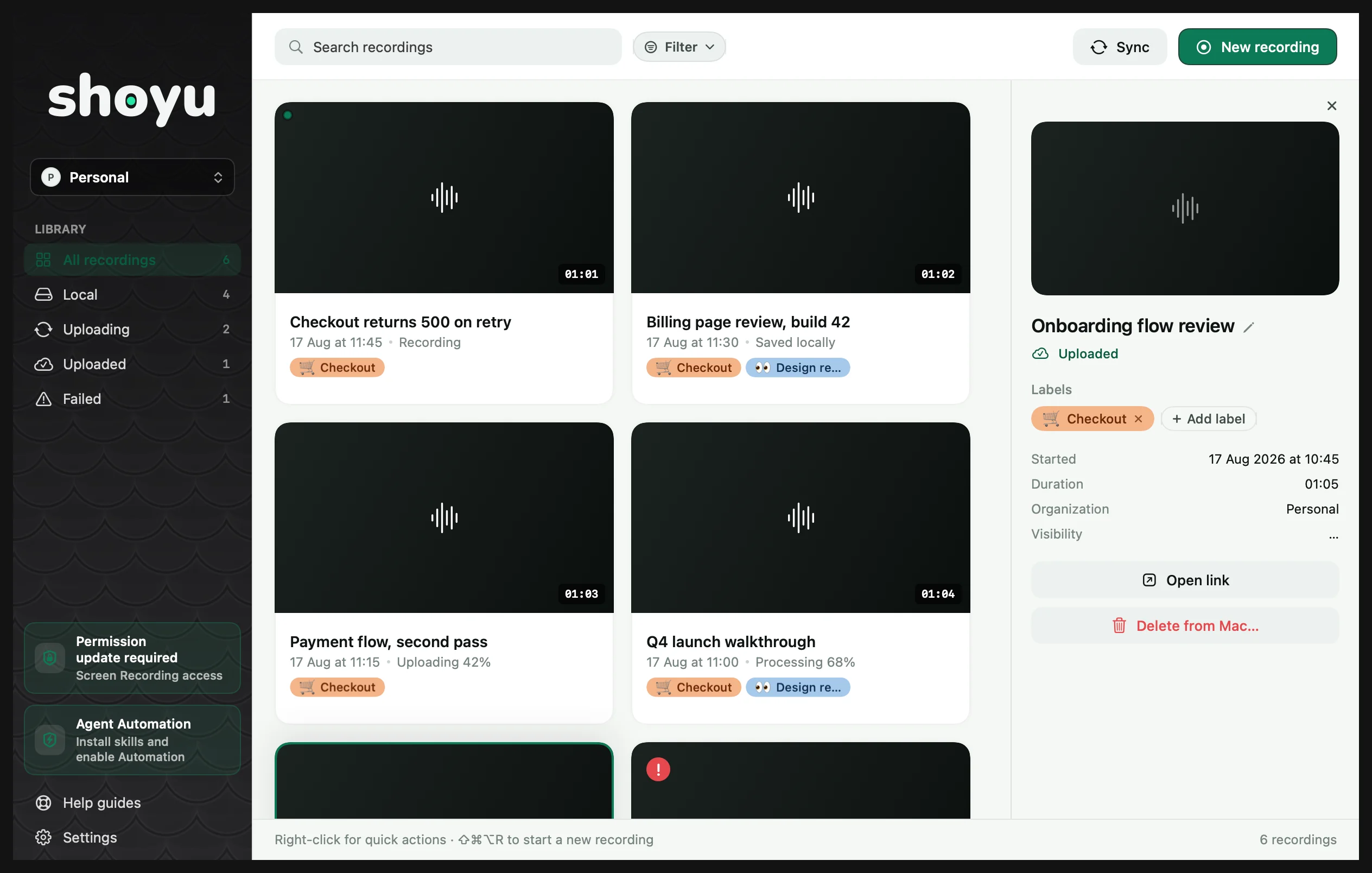Click the All recordings grid icon
The height and width of the screenshot is (873, 1372).
[x=43, y=260]
